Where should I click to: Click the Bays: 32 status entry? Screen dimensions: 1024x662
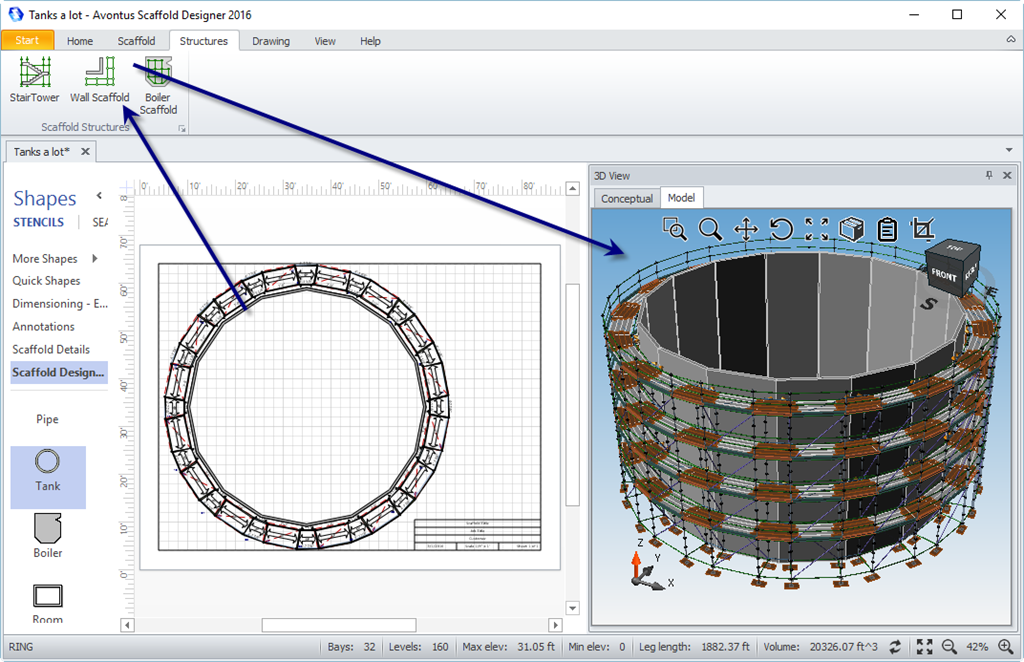pos(351,646)
